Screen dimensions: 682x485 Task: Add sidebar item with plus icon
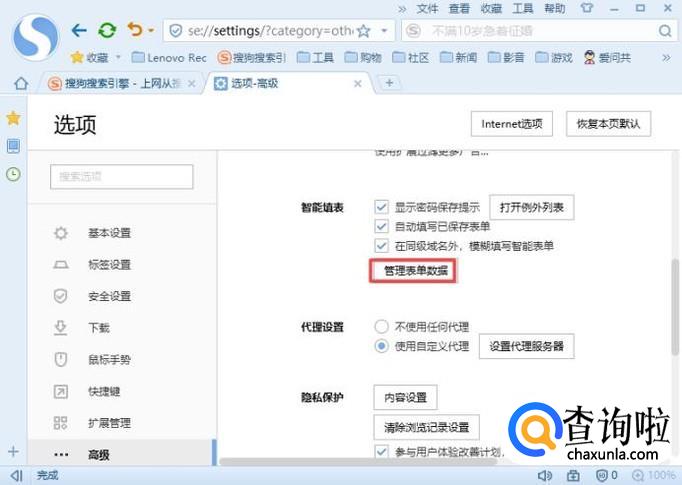click(13, 452)
